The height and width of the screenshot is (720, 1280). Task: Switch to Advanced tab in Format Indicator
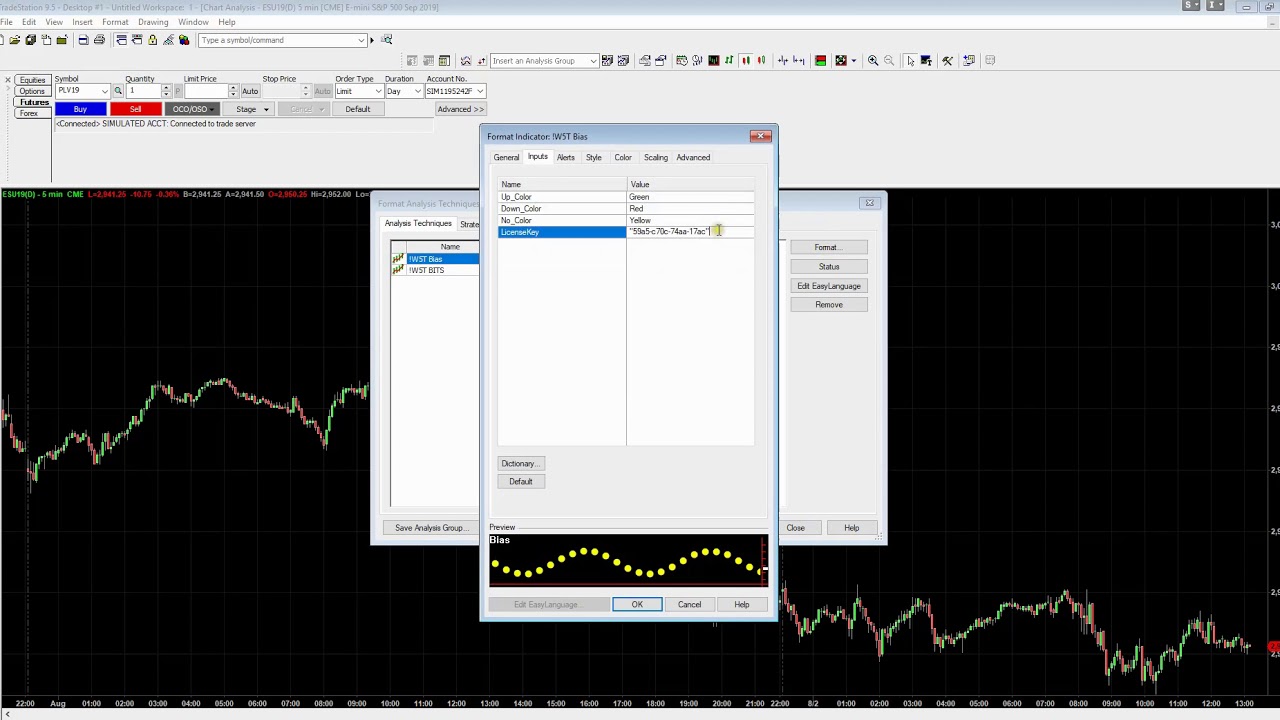coord(693,157)
